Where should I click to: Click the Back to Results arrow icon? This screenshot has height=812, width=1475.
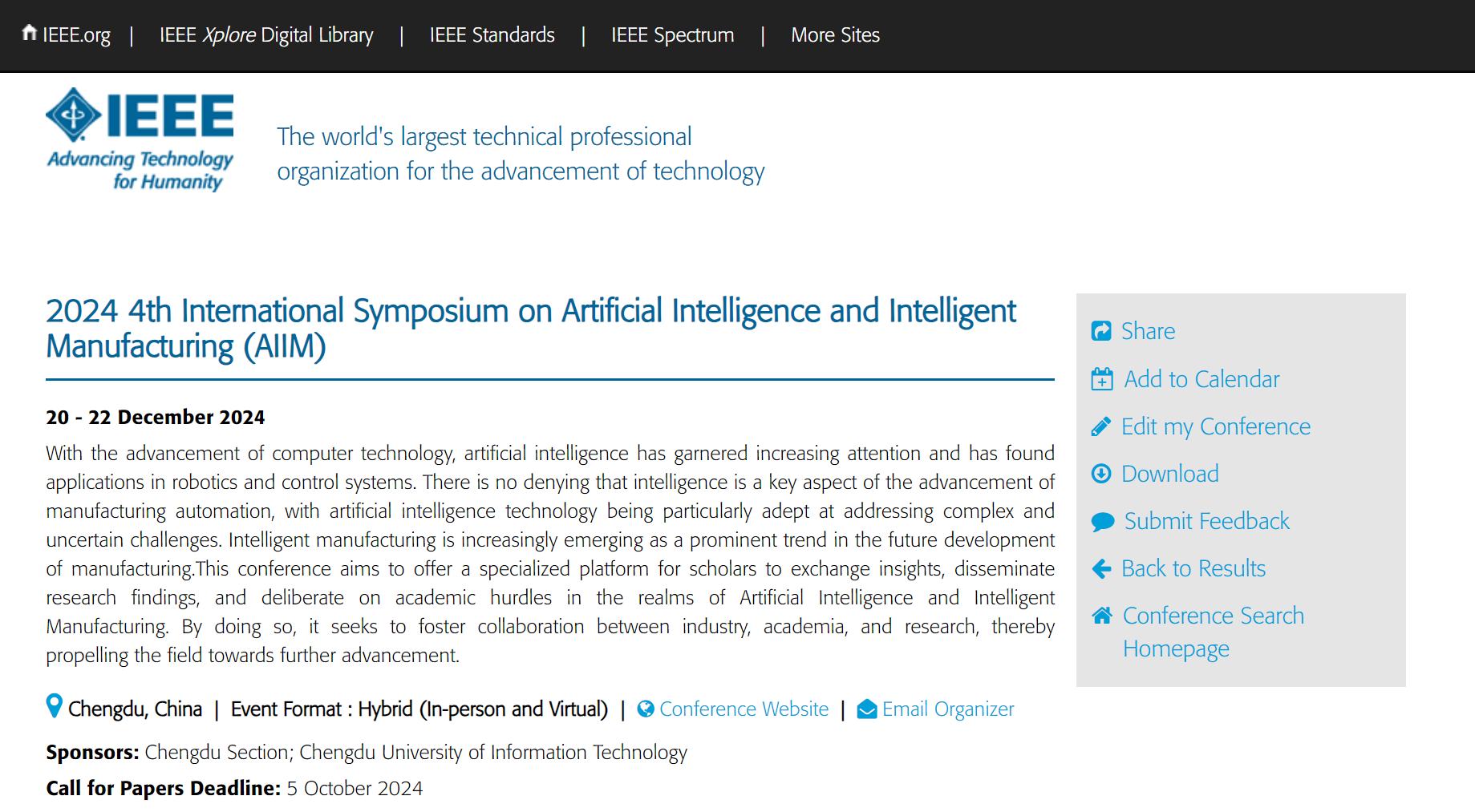(1101, 569)
